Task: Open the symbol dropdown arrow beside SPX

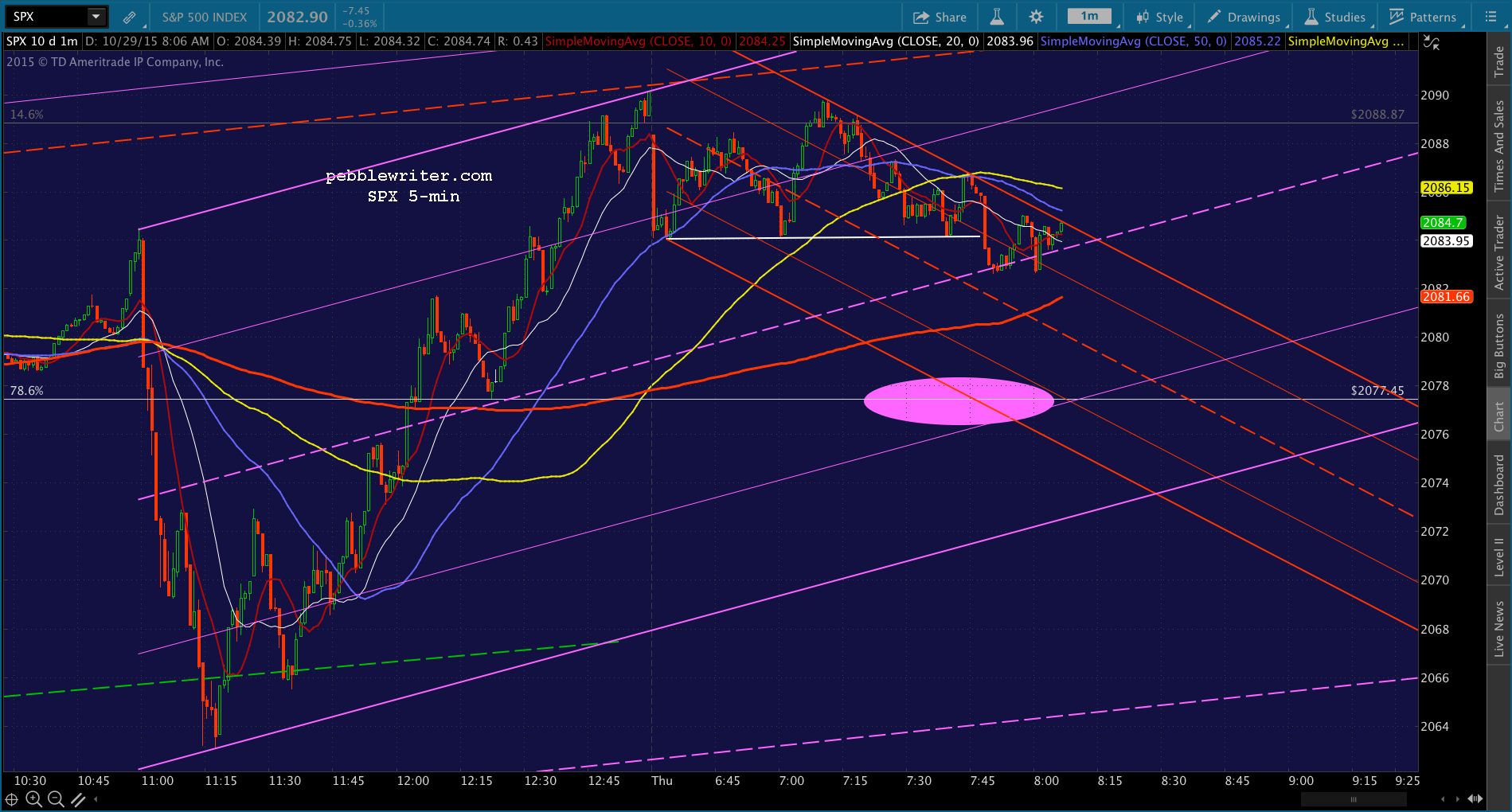Action: pos(96,16)
